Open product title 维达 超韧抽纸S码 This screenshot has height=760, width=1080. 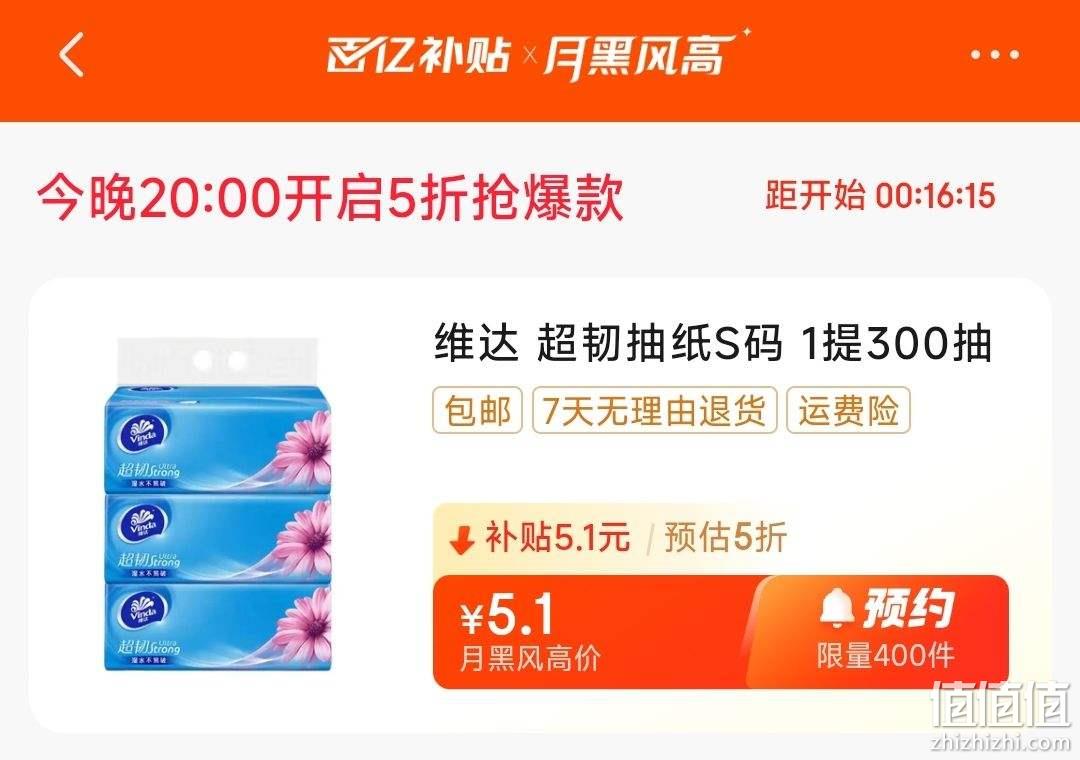[x=713, y=342]
